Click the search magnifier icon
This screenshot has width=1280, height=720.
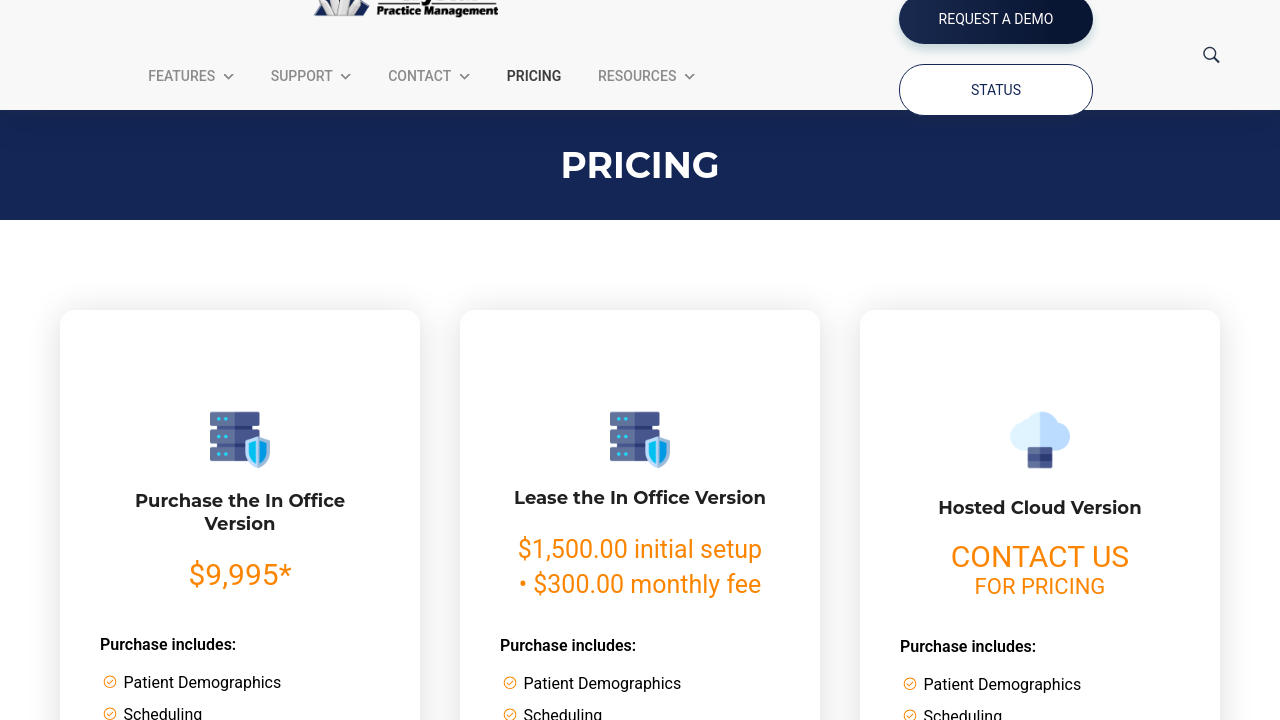pos(1211,55)
